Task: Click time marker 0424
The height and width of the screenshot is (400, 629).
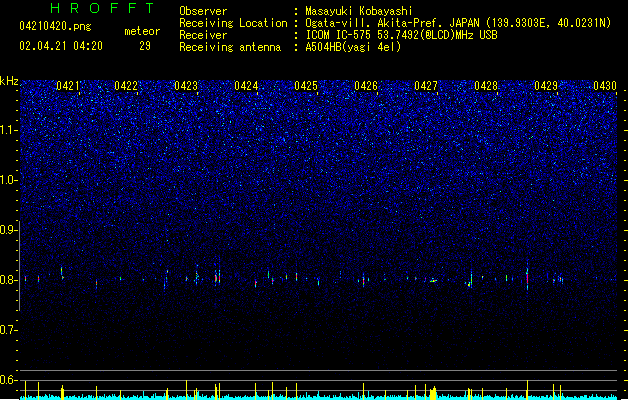Action: coord(246,86)
